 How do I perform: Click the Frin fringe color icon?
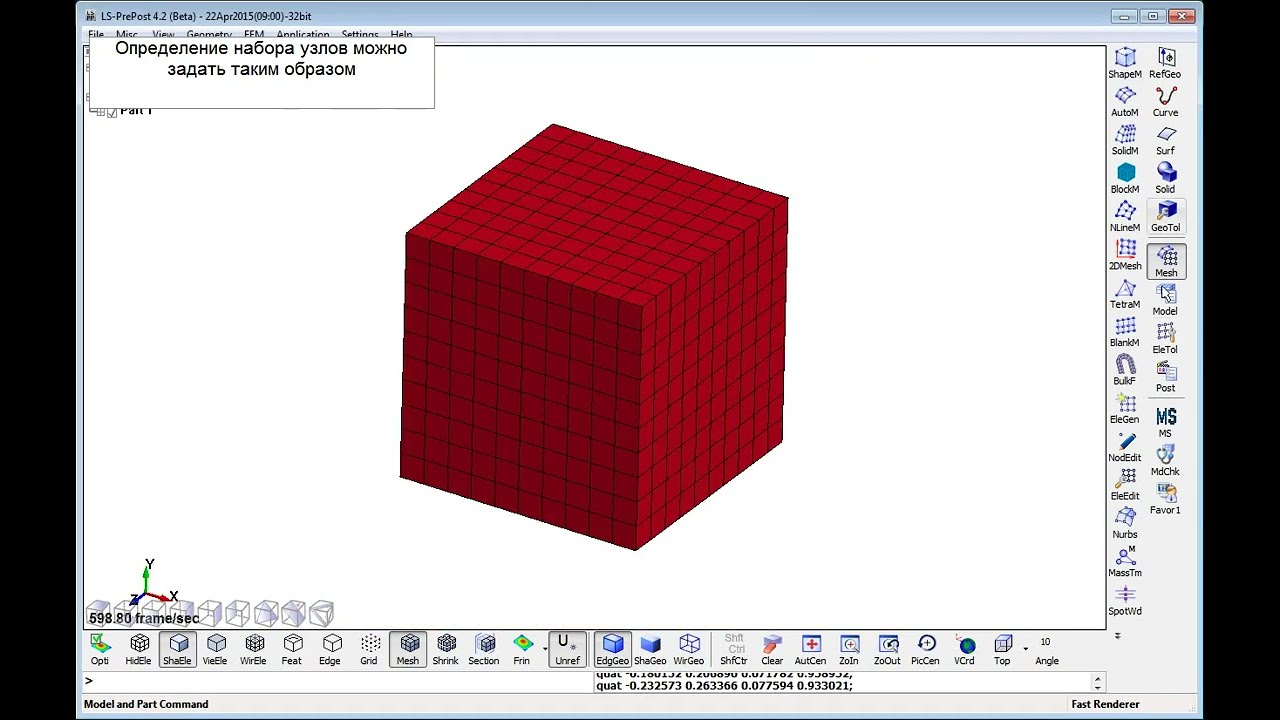click(x=522, y=650)
